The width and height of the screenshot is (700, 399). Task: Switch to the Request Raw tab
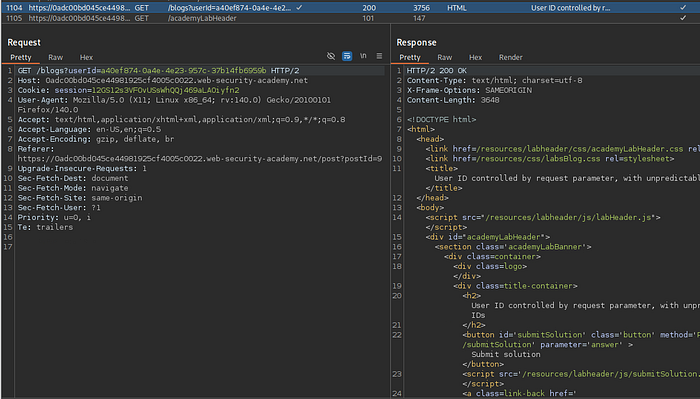tap(55, 57)
